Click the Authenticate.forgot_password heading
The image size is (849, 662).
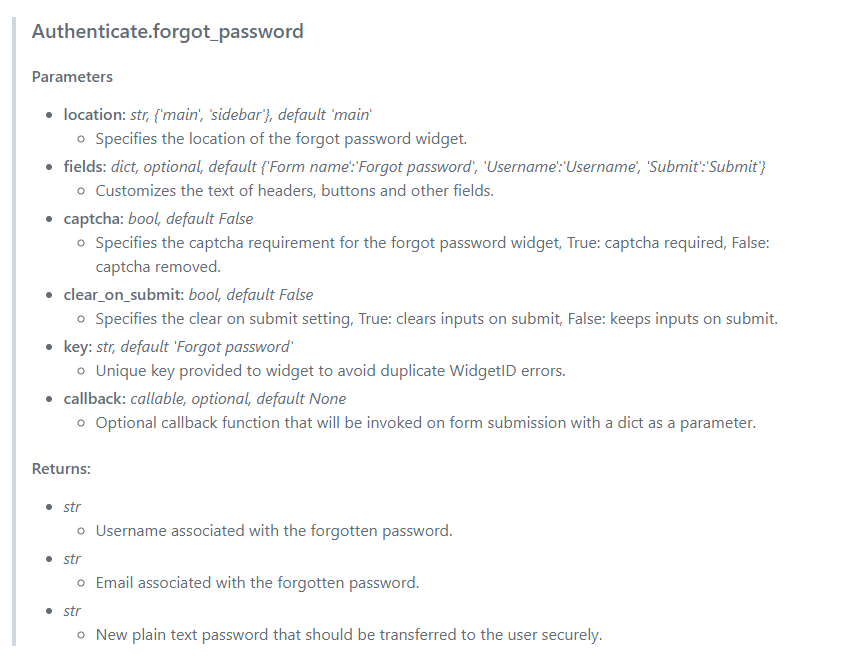click(x=167, y=31)
